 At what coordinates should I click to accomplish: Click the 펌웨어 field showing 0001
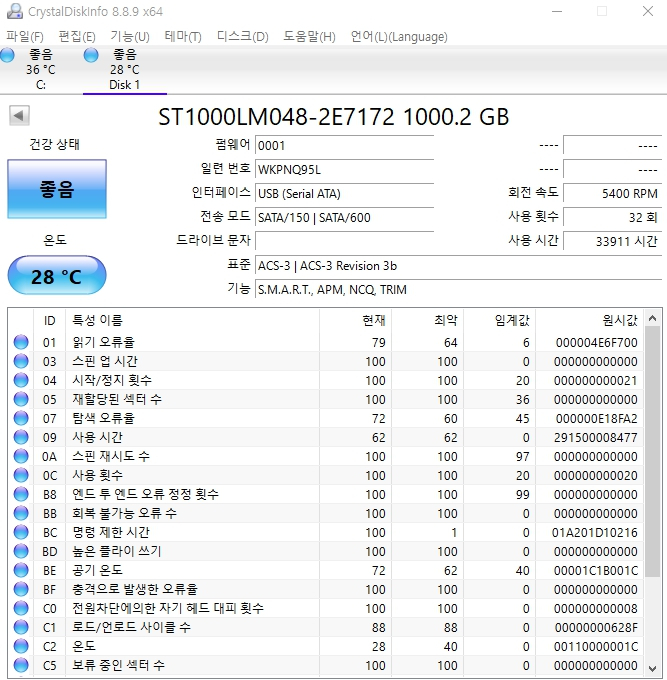[x=344, y=145]
